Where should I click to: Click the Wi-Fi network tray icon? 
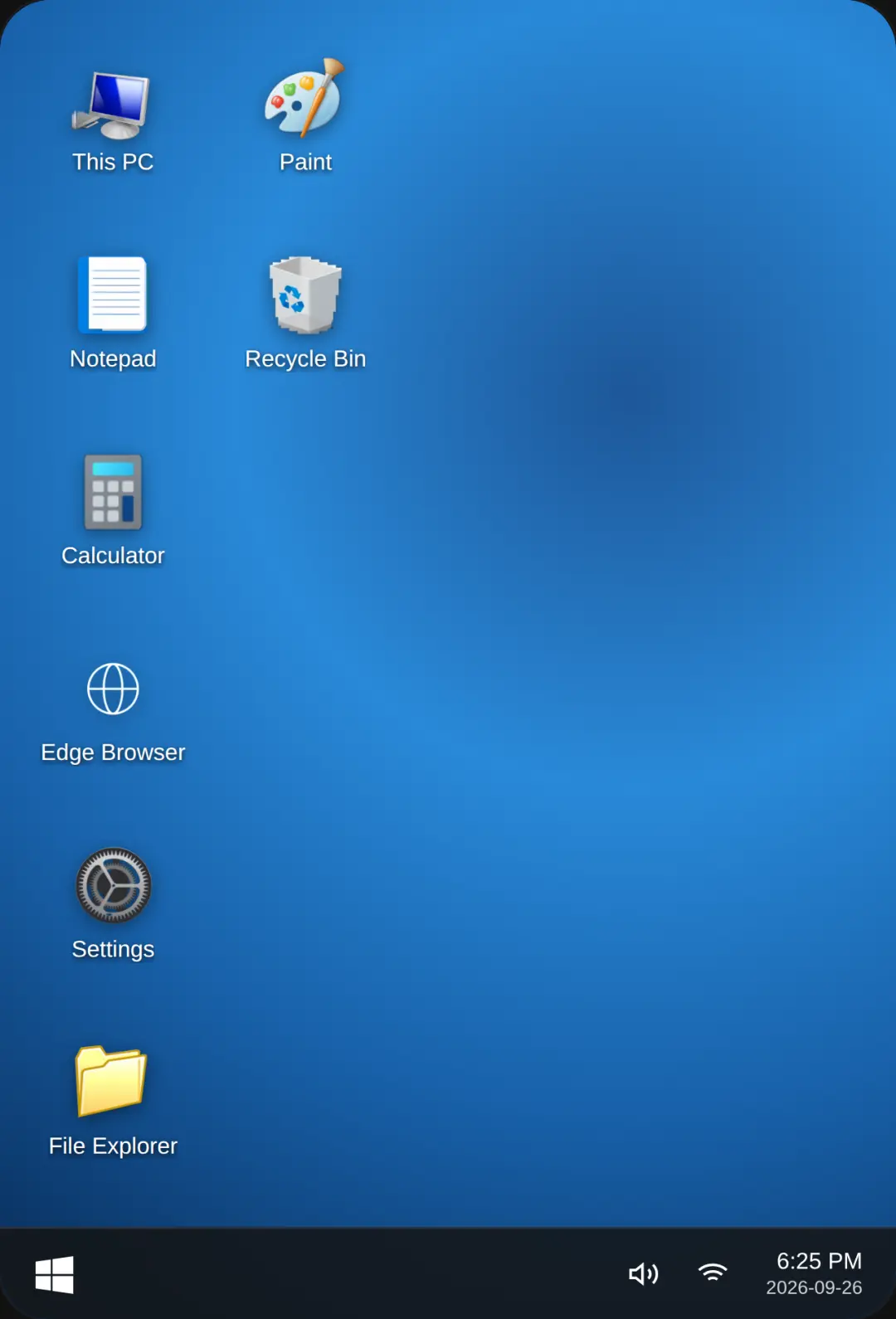713,1273
